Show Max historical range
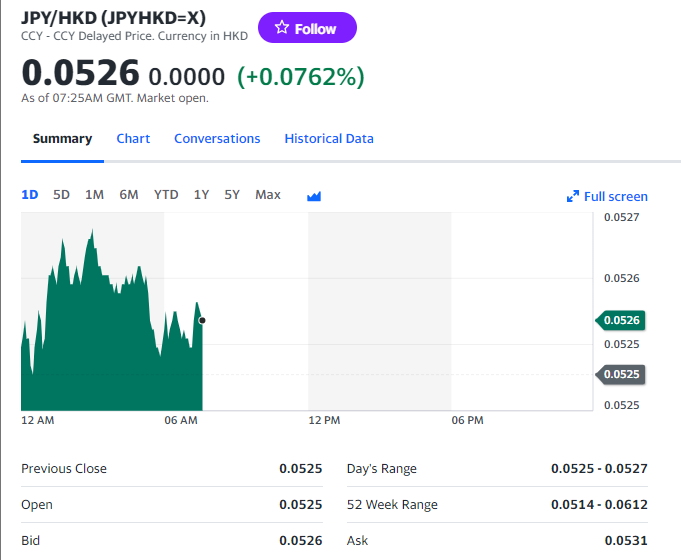This screenshot has width=681, height=560. pos(268,195)
